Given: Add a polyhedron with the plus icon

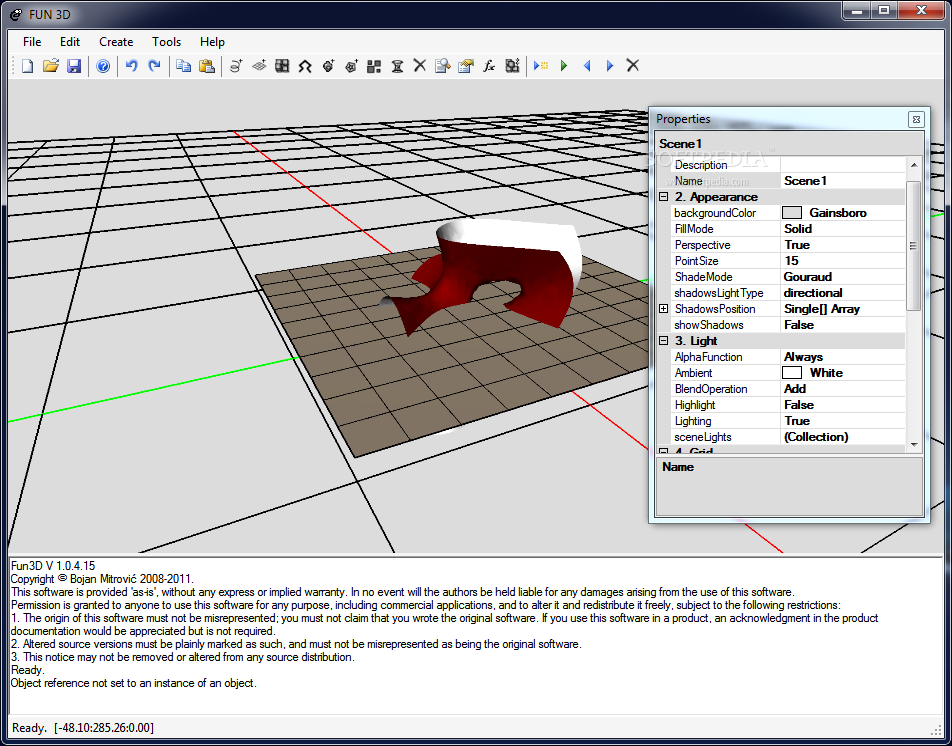Looking at the screenshot, I should [x=351, y=66].
